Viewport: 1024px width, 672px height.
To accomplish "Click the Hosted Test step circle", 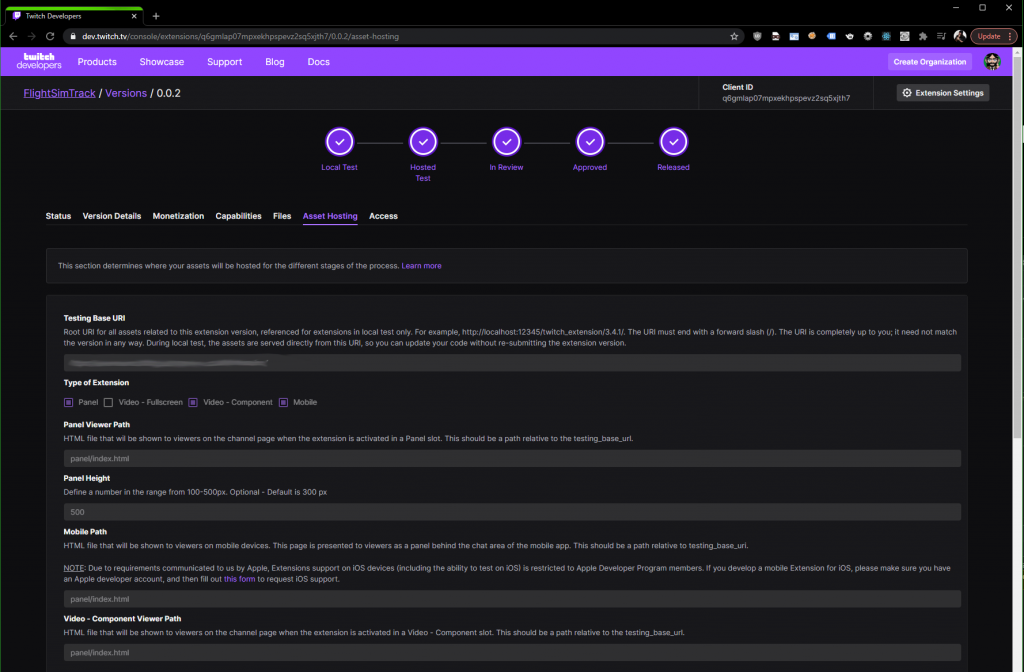I will click(x=423, y=142).
